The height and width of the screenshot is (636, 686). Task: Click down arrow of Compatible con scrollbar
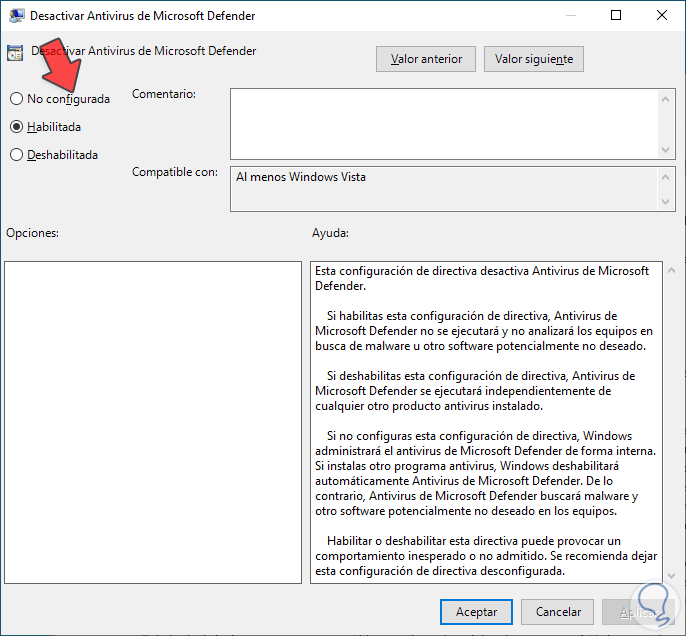click(x=665, y=202)
